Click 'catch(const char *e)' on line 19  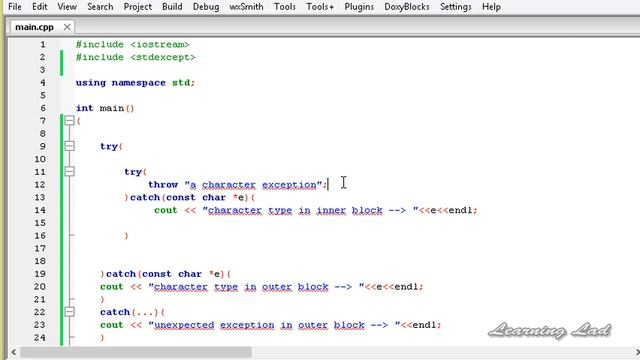pyautogui.click(x=166, y=274)
